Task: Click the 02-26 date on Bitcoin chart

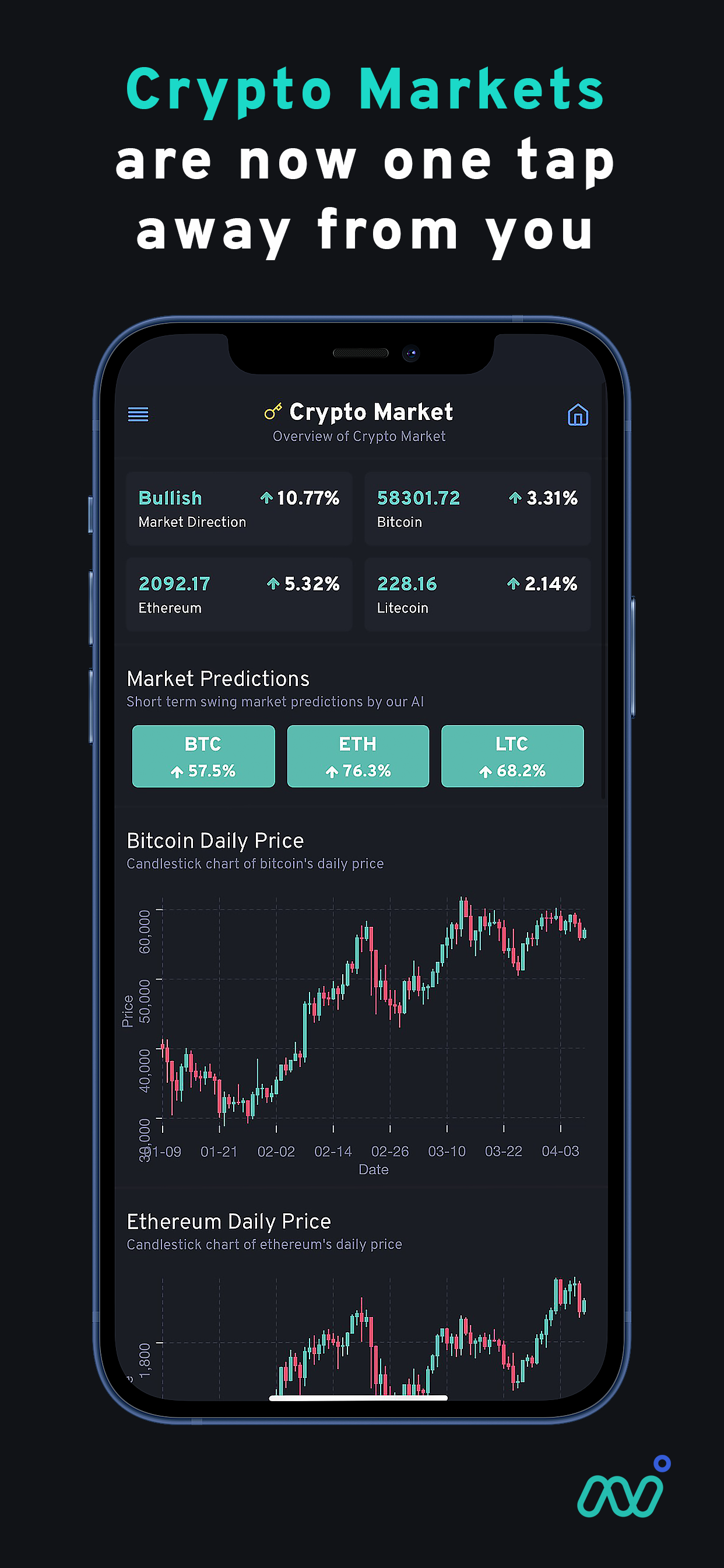Action: pyautogui.click(x=390, y=1151)
